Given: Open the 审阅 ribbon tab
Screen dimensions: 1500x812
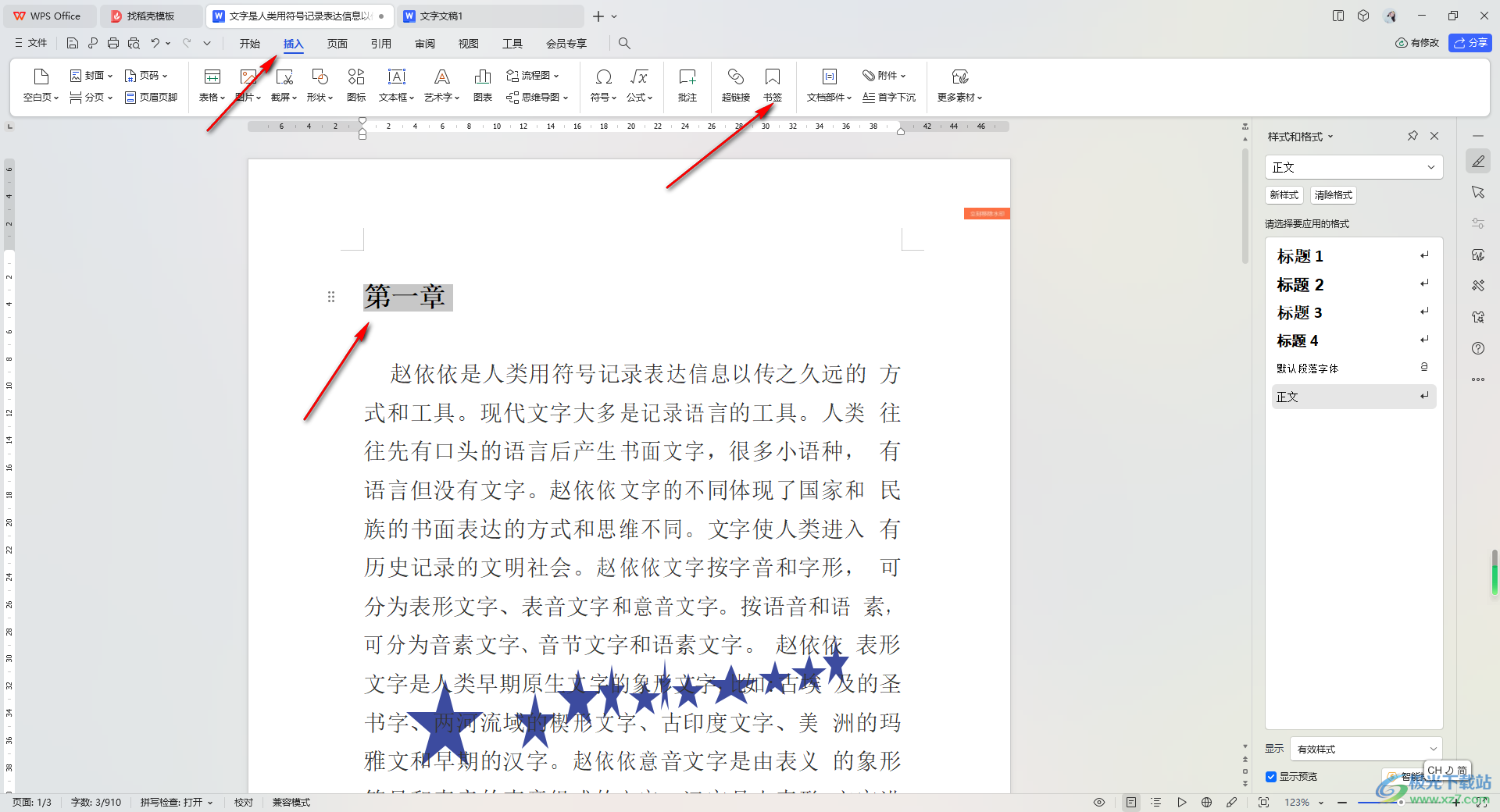Looking at the screenshot, I should [x=425, y=44].
